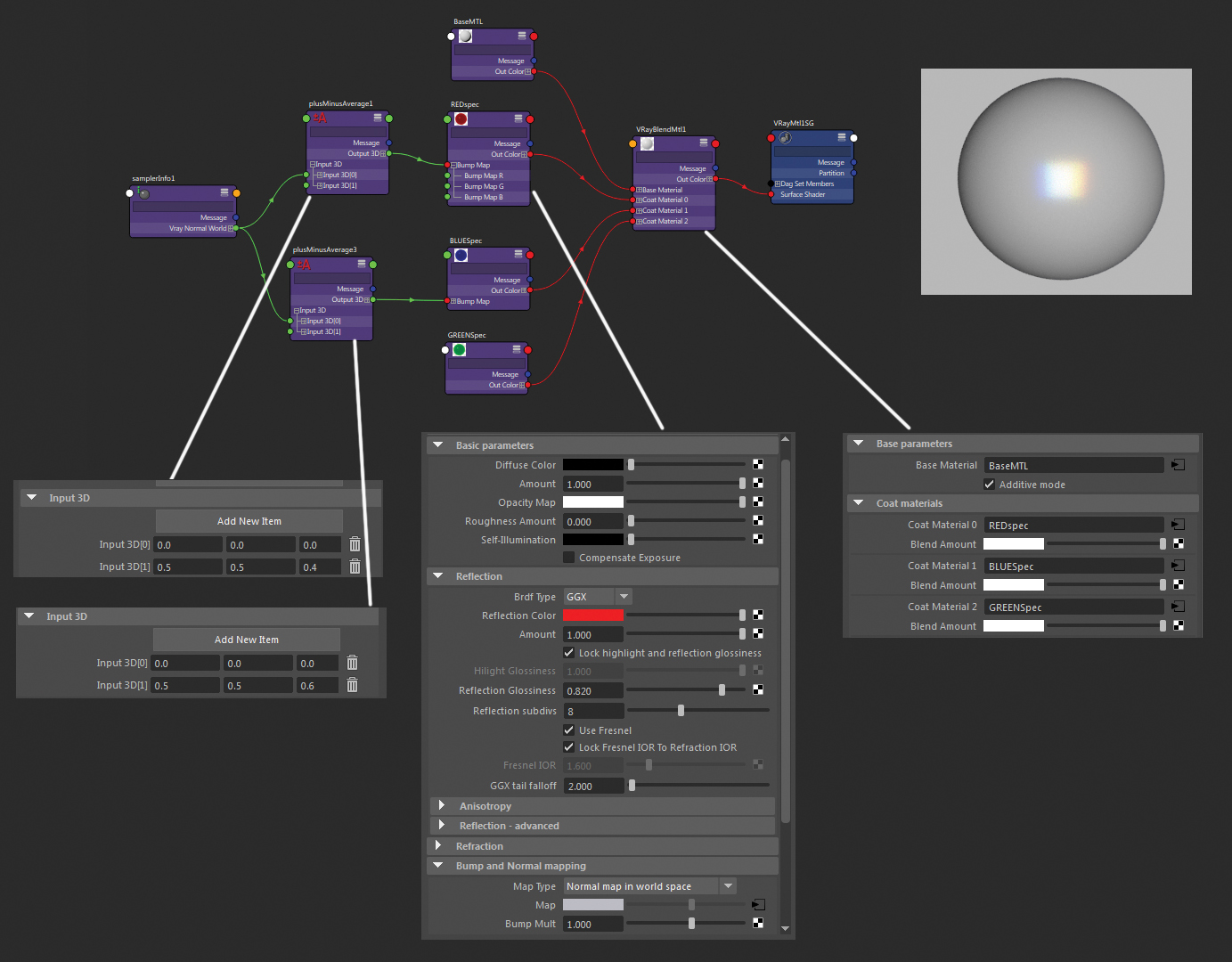This screenshot has height=962, width=1232.
Task: Click the menu icon on samplerInfo1 node
Action: pyautogui.click(x=223, y=192)
